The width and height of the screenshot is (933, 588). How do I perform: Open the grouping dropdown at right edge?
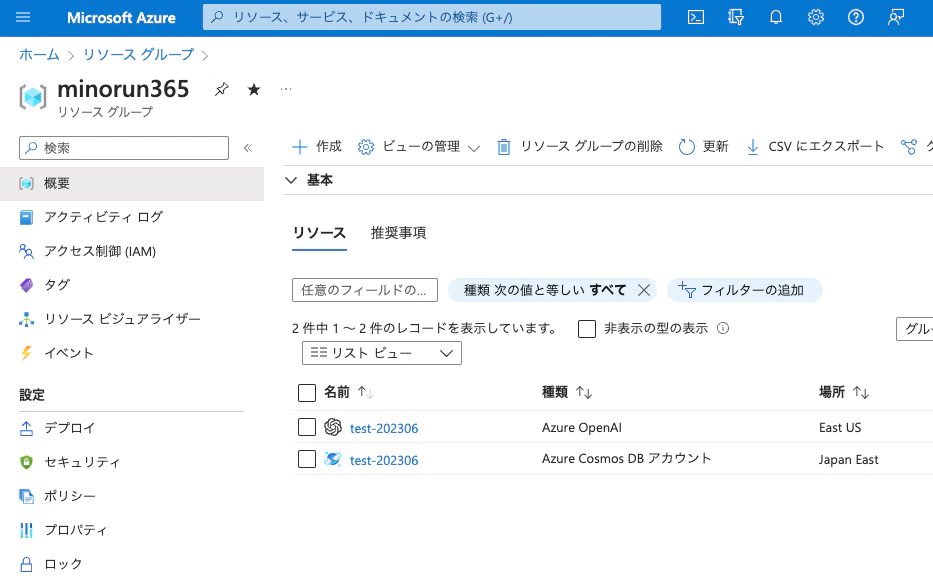click(915, 329)
